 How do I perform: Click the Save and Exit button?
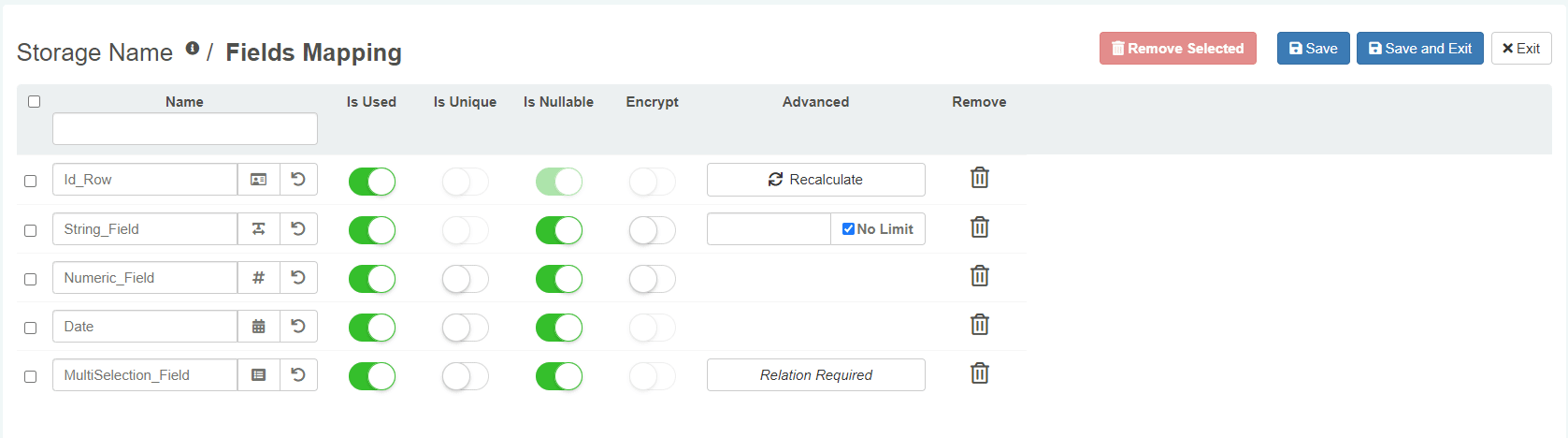coord(1419,49)
